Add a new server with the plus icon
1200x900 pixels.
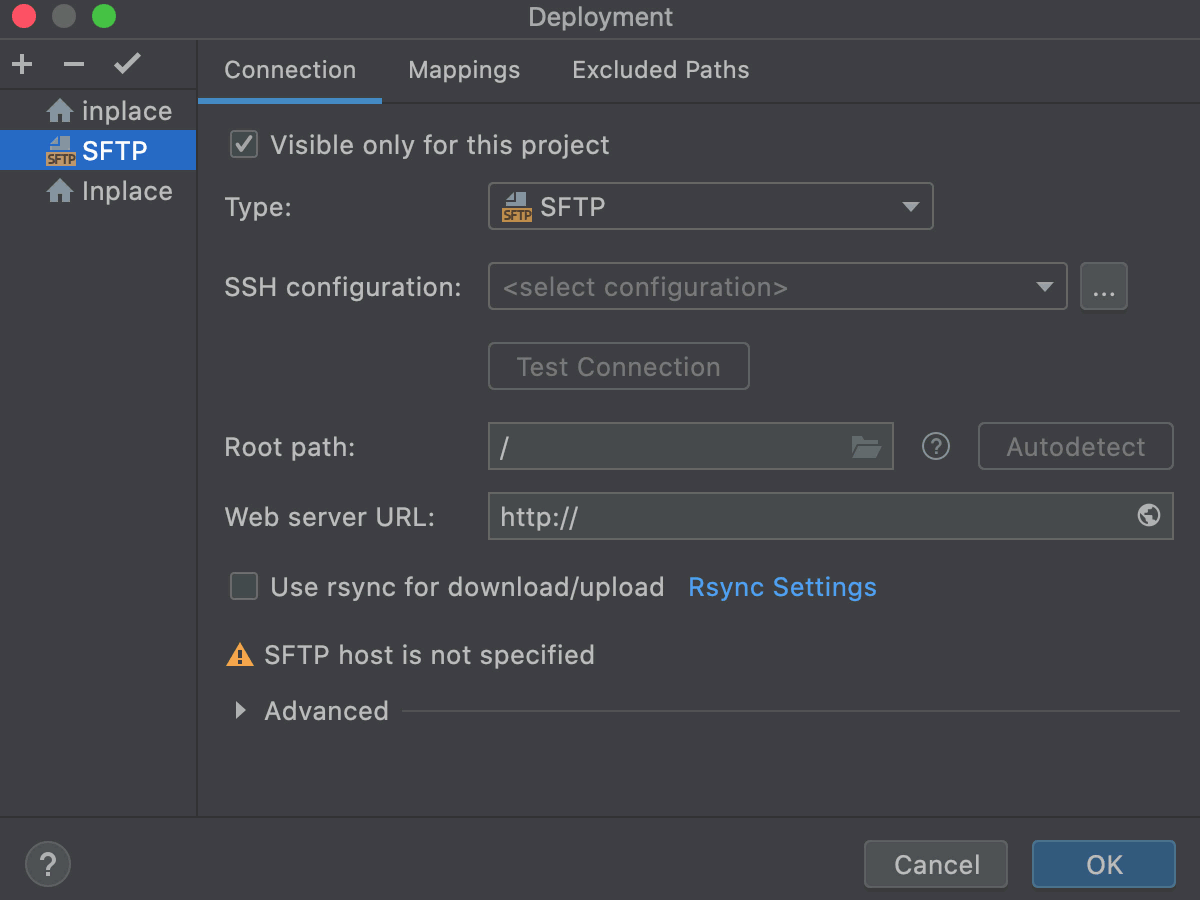point(21,63)
